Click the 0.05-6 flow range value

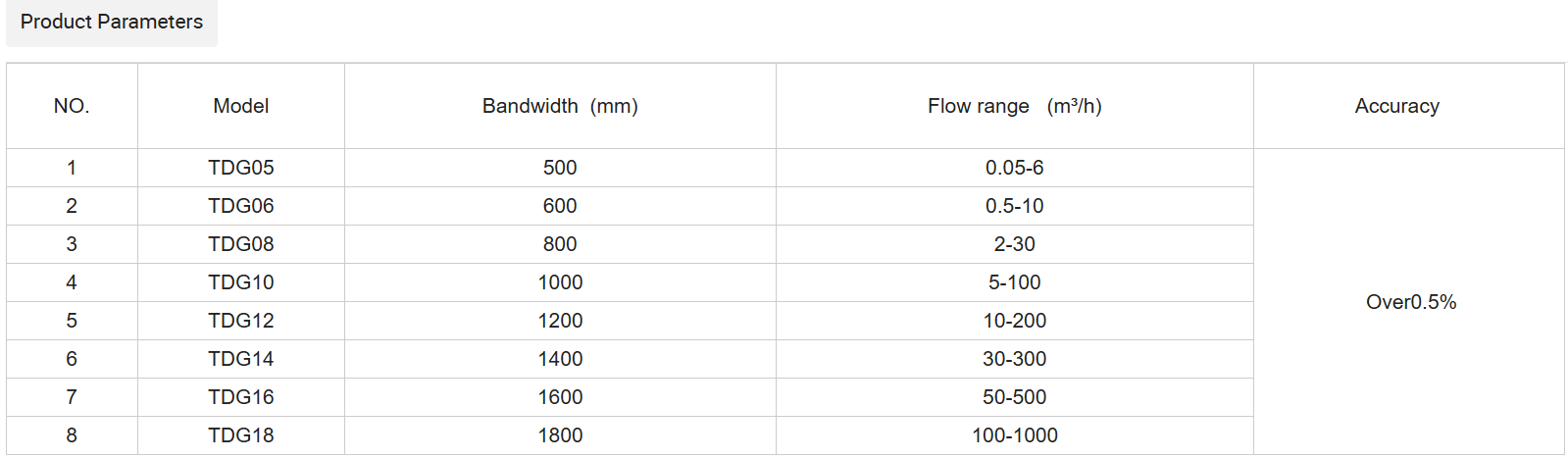[1014, 168]
